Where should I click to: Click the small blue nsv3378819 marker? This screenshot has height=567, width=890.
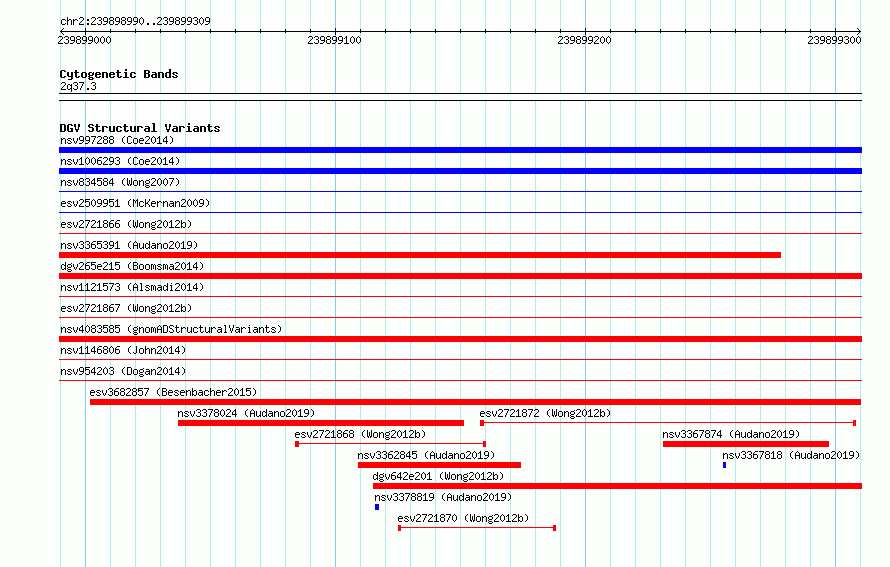(x=377, y=507)
